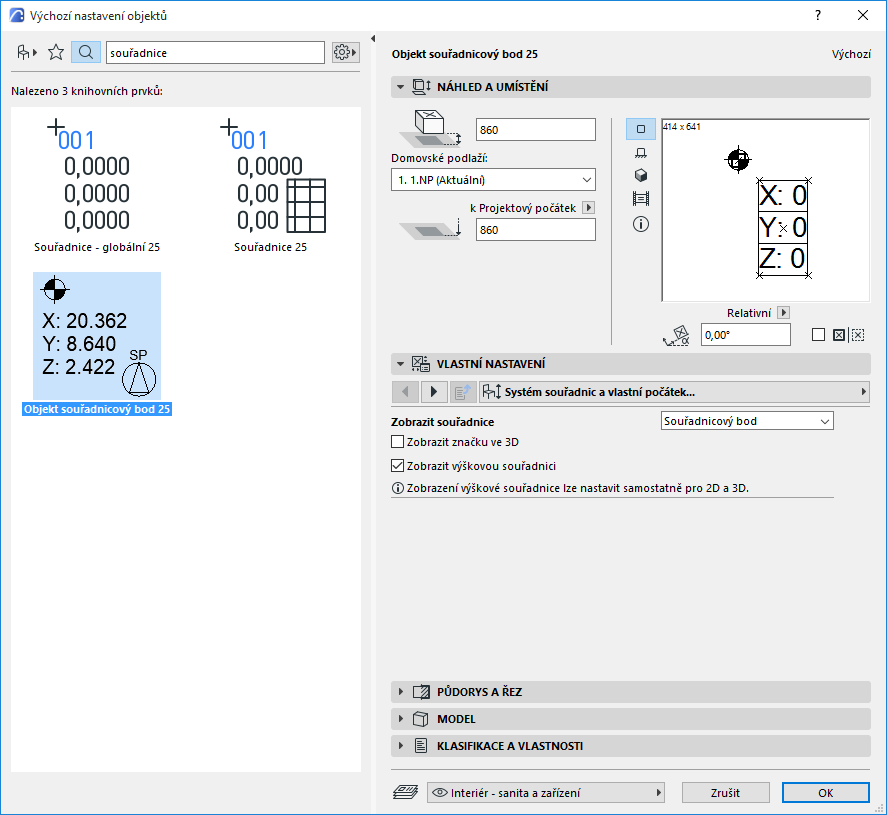The height and width of the screenshot is (815, 887).
Task: Click the 414 x 641 size label
Action: 682,127
